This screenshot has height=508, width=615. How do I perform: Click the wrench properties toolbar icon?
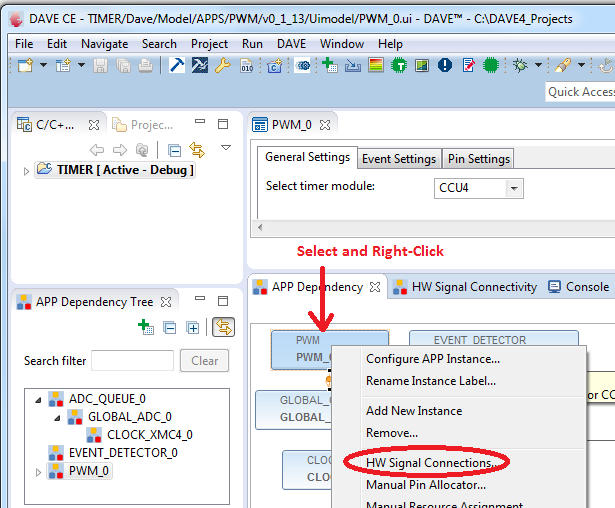coord(222,65)
